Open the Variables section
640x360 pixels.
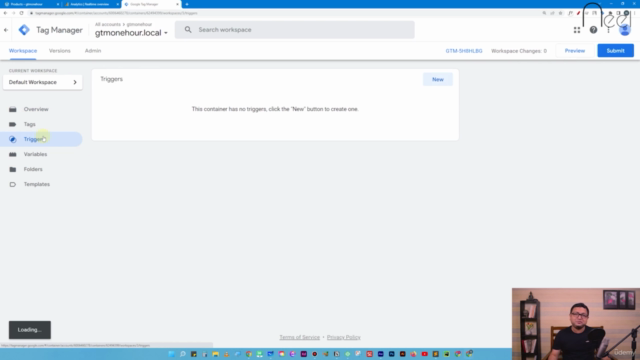[35, 154]
